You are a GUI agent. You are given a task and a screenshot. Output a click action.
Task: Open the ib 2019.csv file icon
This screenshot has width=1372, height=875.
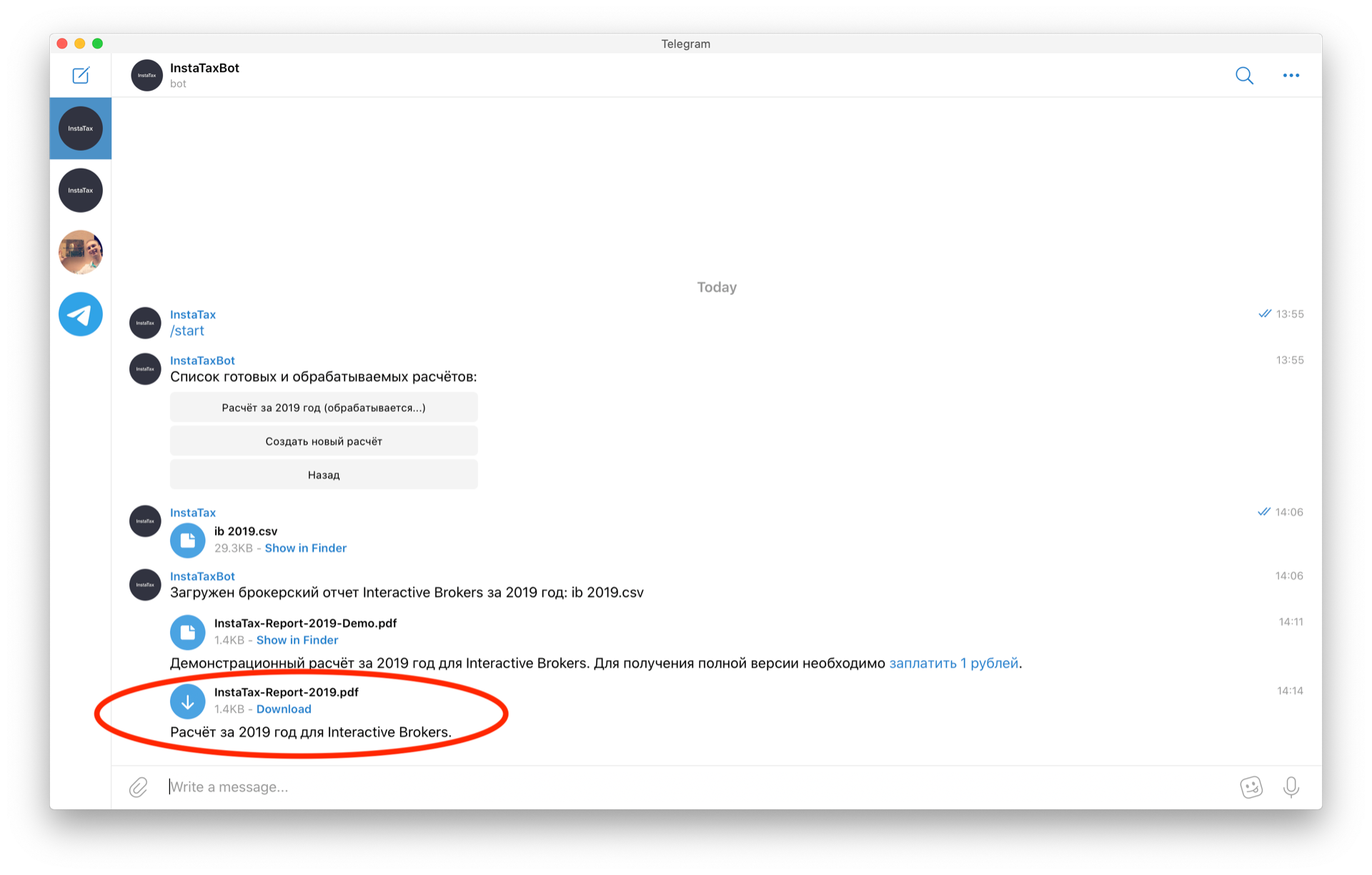click(x=187, y=540)
